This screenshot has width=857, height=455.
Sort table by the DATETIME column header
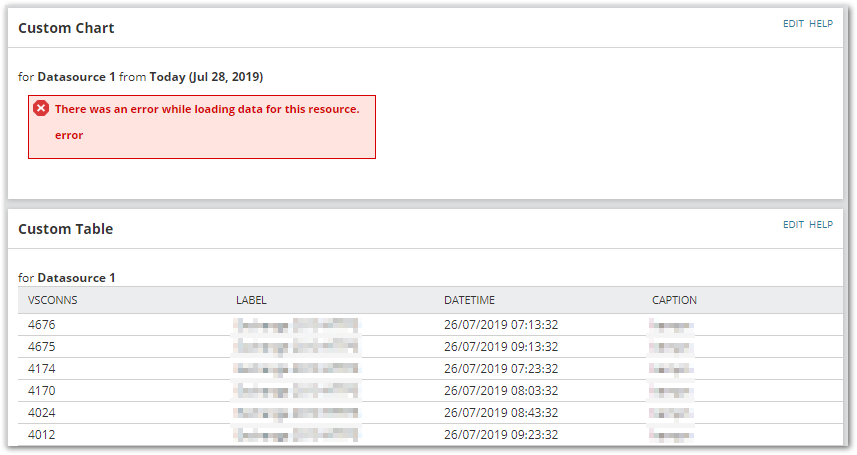(469, 300)
